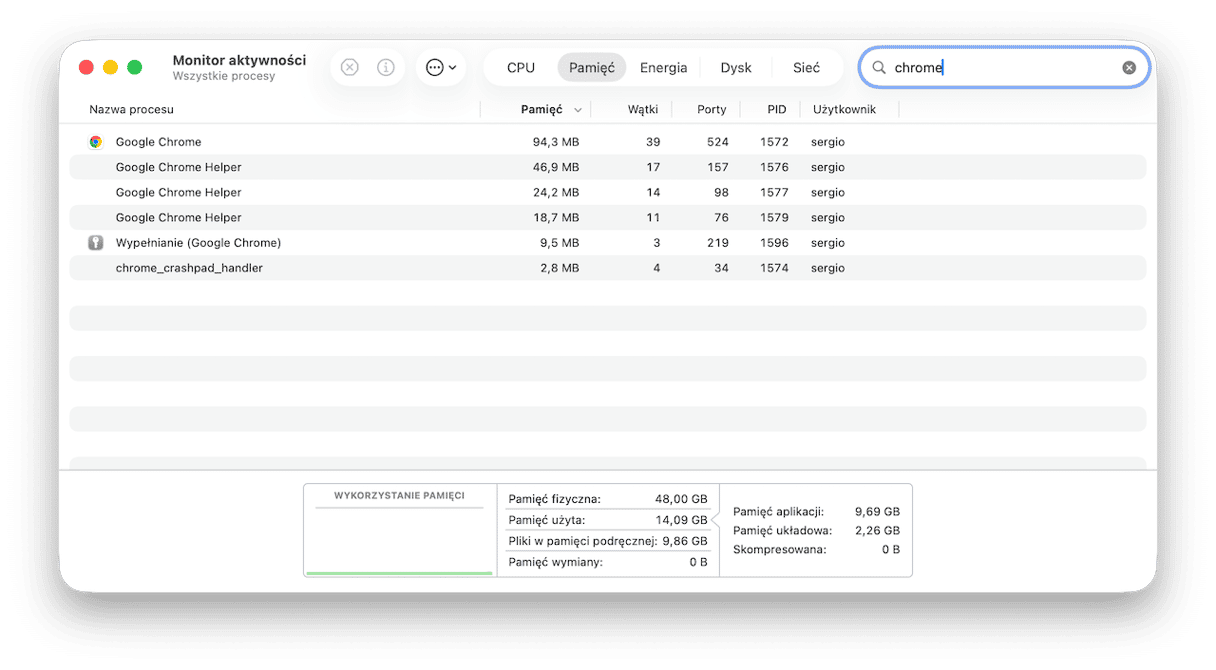Click the 9,5 MB memory value
This screenshot has width=1216, height=670.
pos(558,243)
